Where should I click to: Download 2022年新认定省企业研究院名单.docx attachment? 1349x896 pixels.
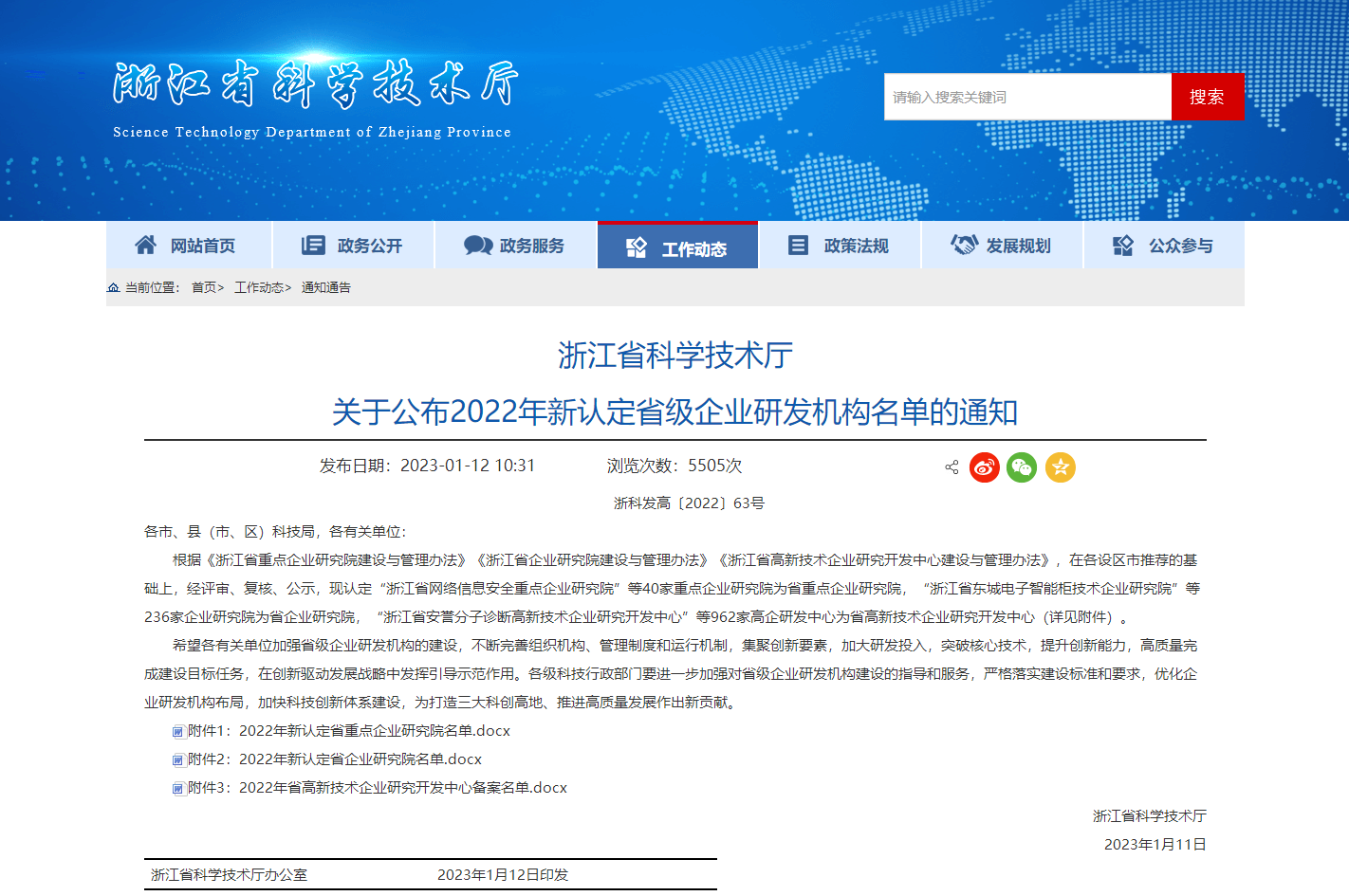pos(360,759)
